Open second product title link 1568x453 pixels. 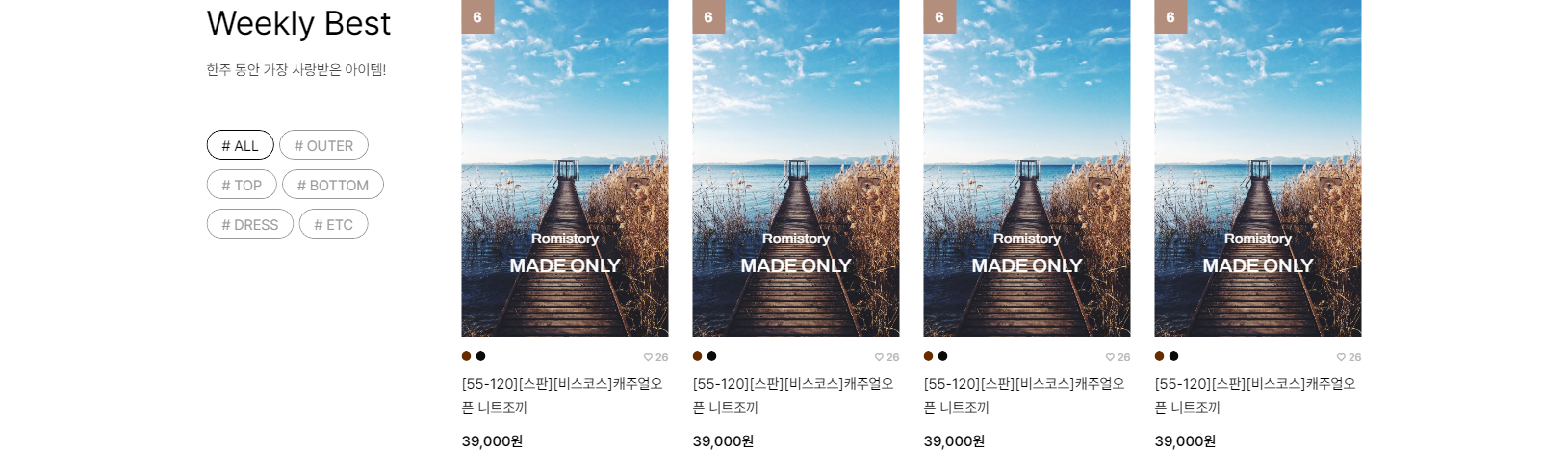tap(794, 395)
